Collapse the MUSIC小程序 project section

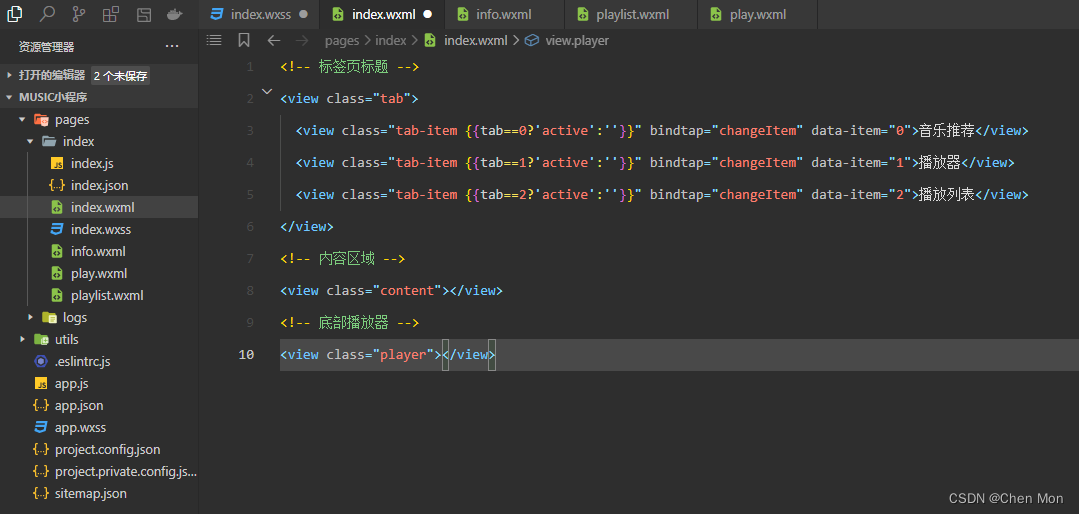pos(10,97)
